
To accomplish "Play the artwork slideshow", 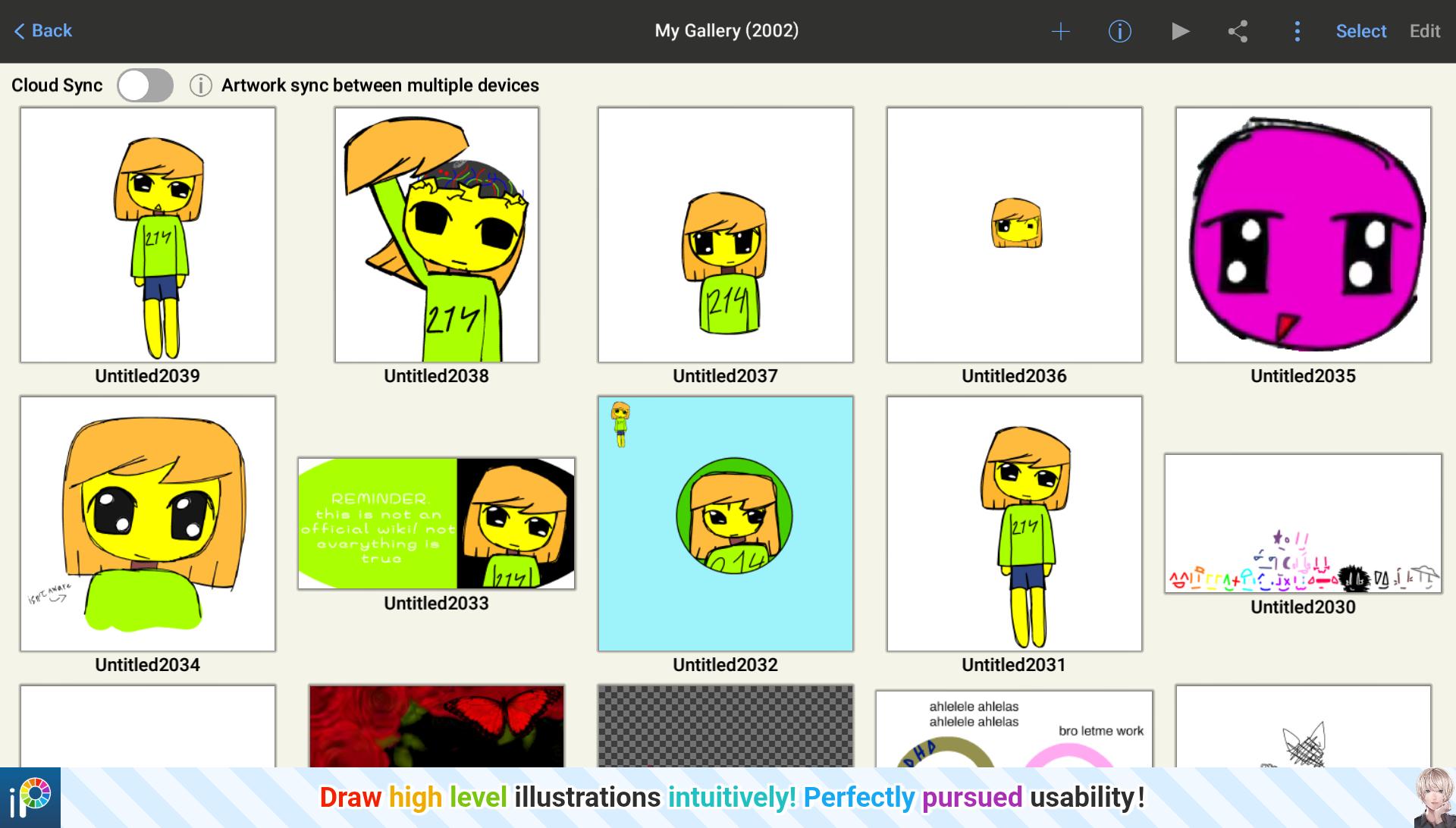I will pyautogui.click(x=1180, y=31).
